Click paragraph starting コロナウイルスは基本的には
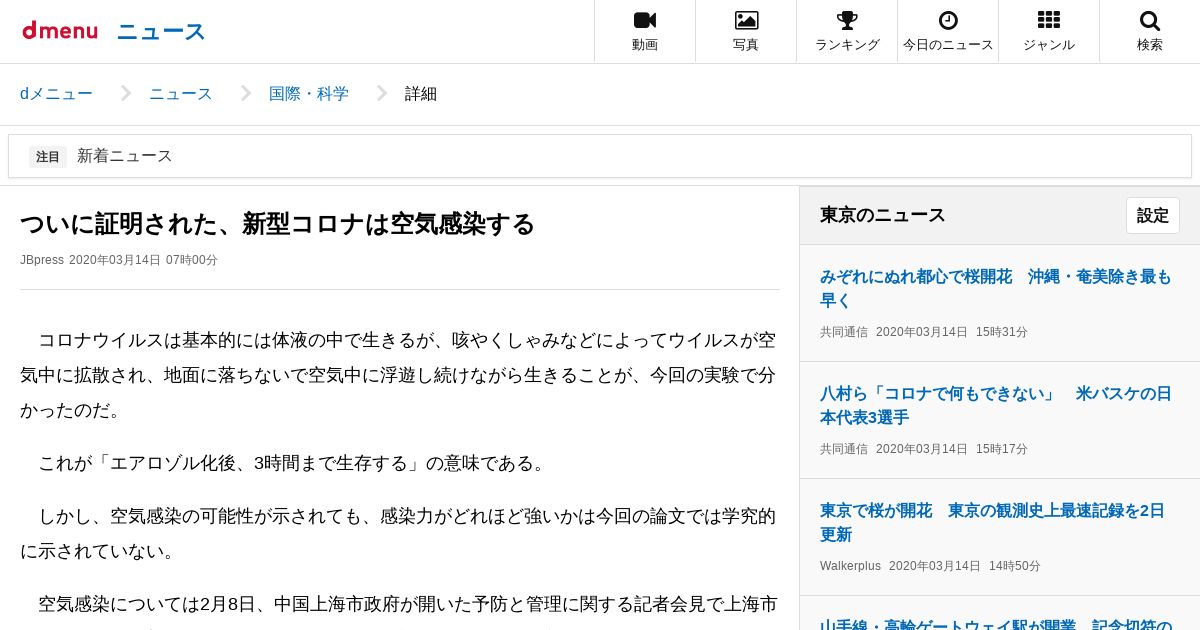The height and width of the screenshot is (630, 1200). (x=399, y=375)
